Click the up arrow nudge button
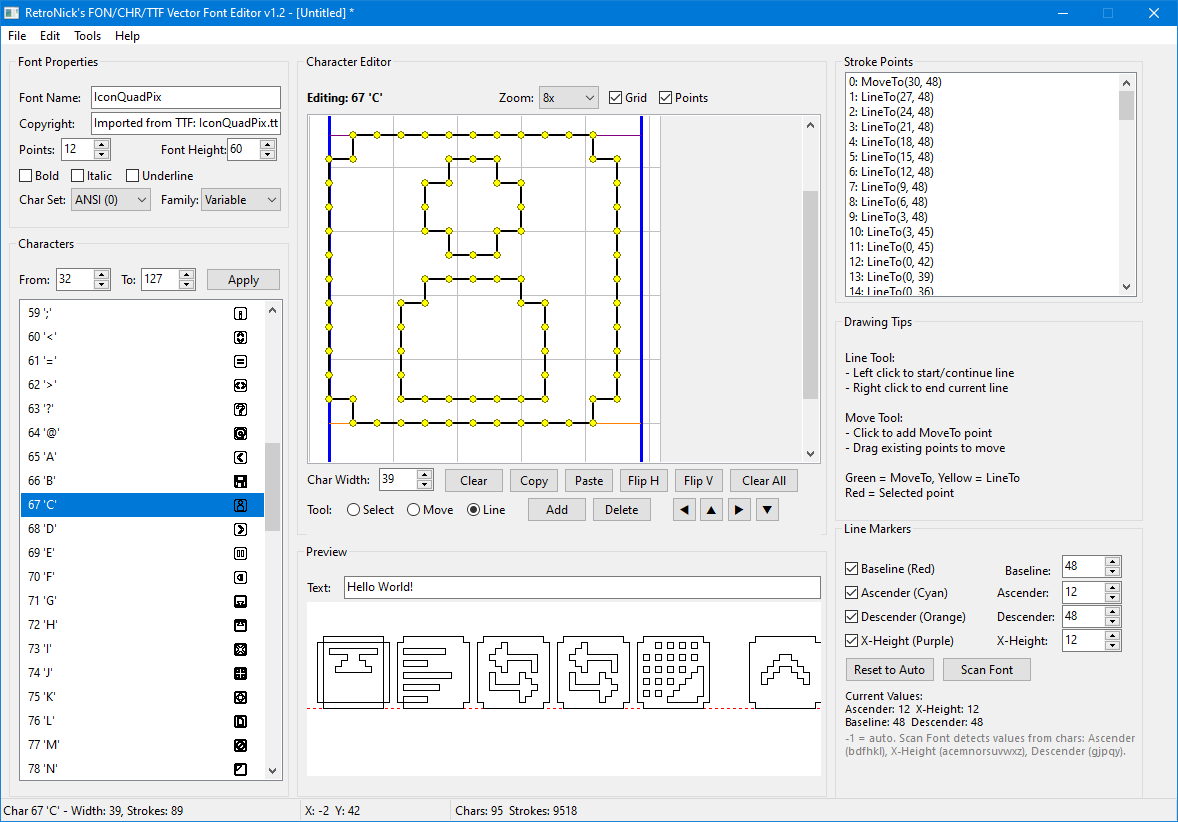1178x822 pixels. click(x=711, y=510)
